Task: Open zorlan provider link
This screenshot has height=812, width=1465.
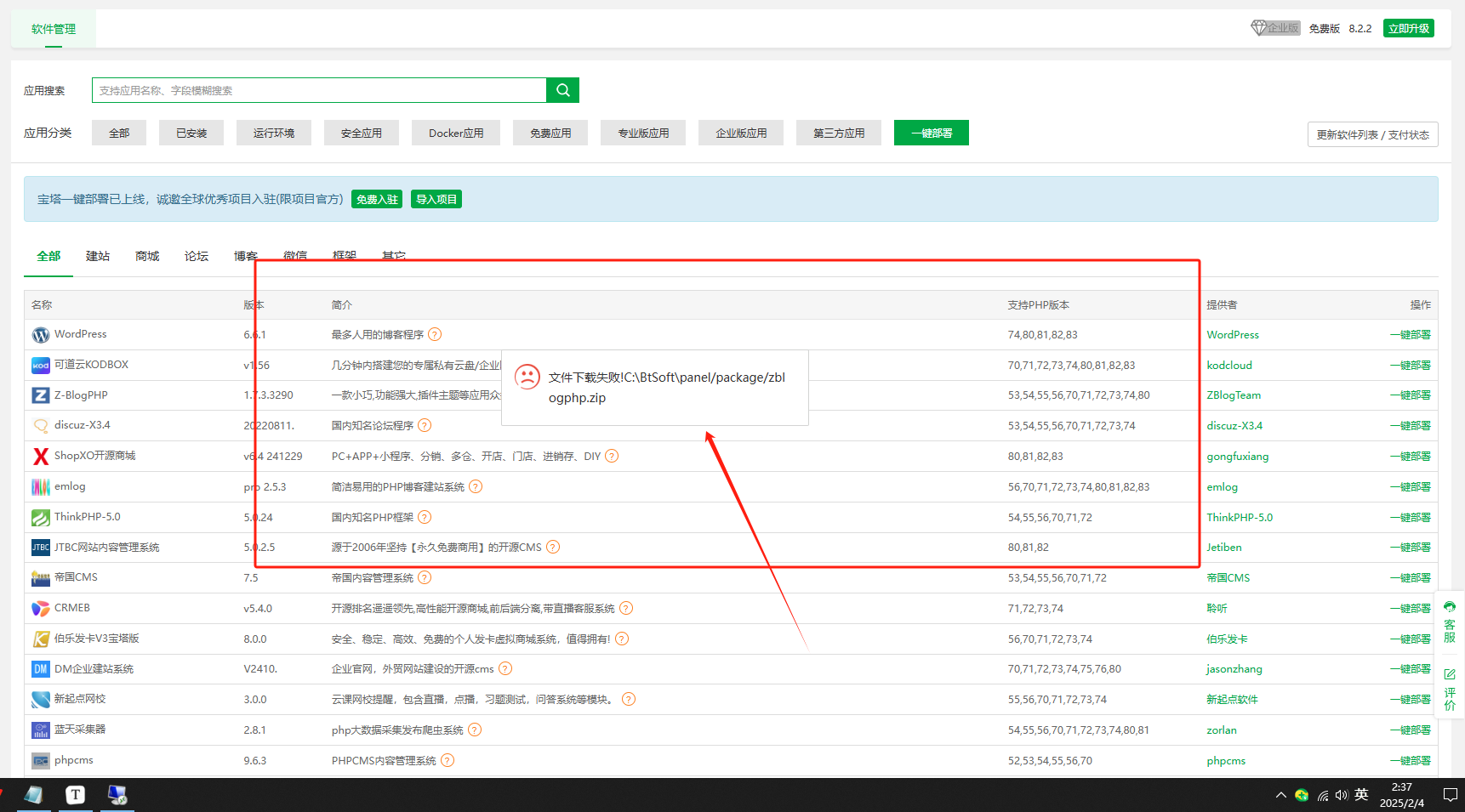Action: pyautogui.click(x=1222, y=730)
